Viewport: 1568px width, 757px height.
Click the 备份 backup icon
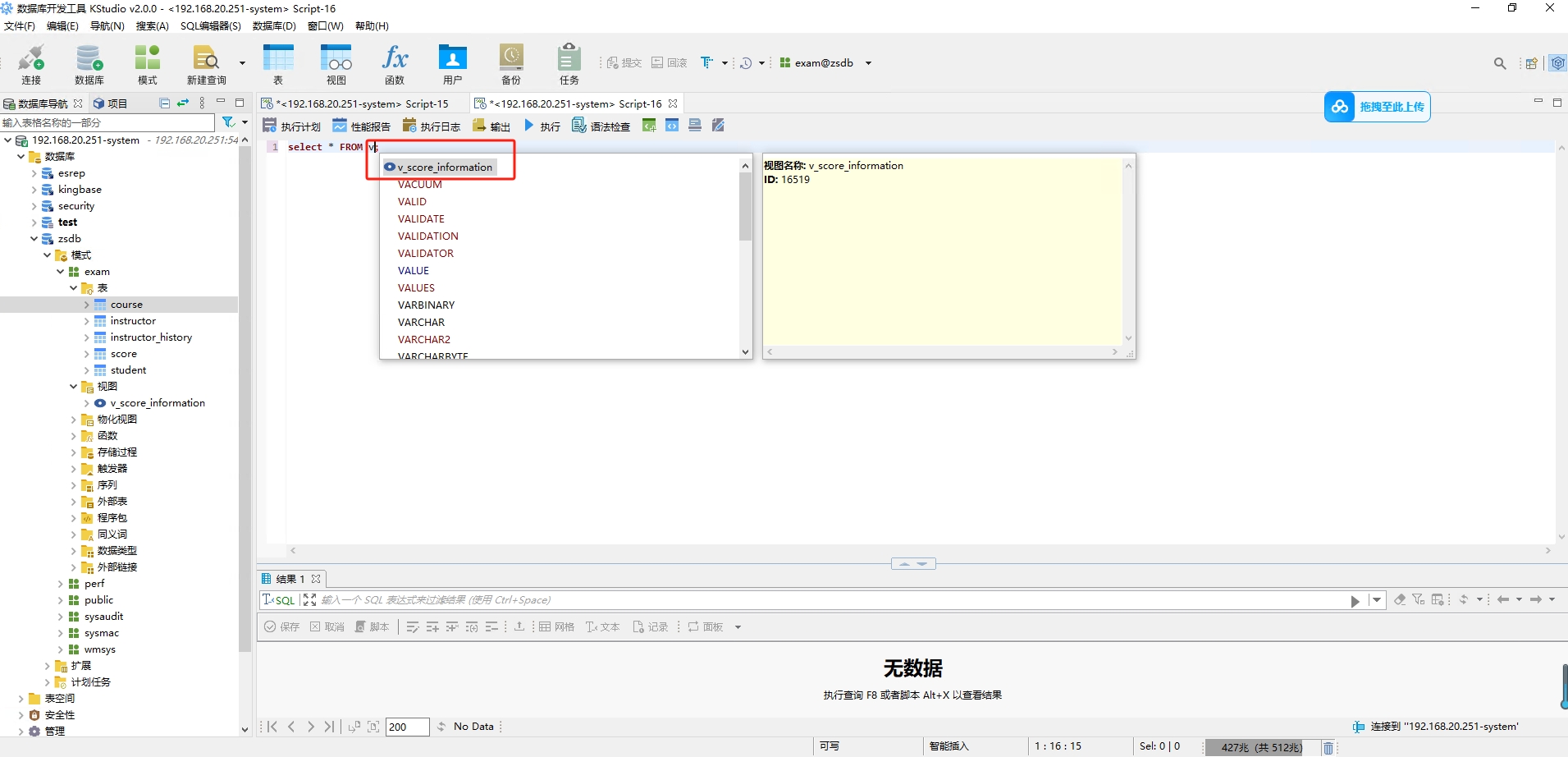510,63
